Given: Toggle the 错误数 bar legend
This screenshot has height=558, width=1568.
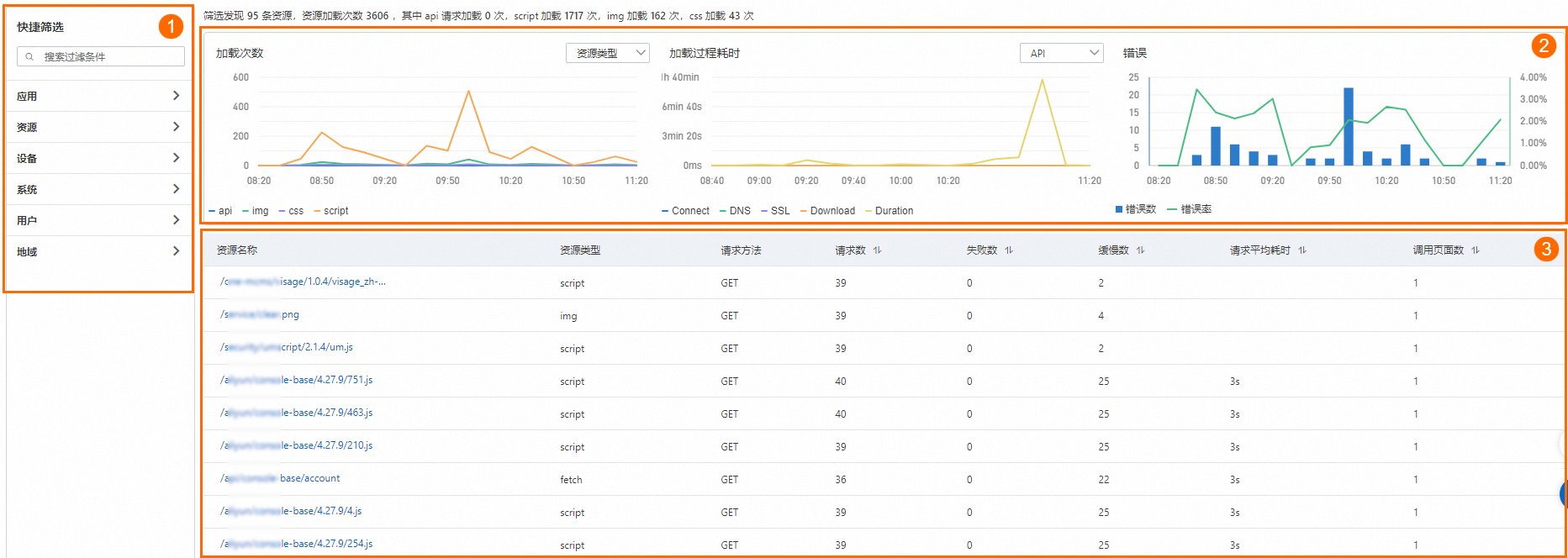Looking at the screenshot, I should pyautogui.click(x=1136, y=209).
